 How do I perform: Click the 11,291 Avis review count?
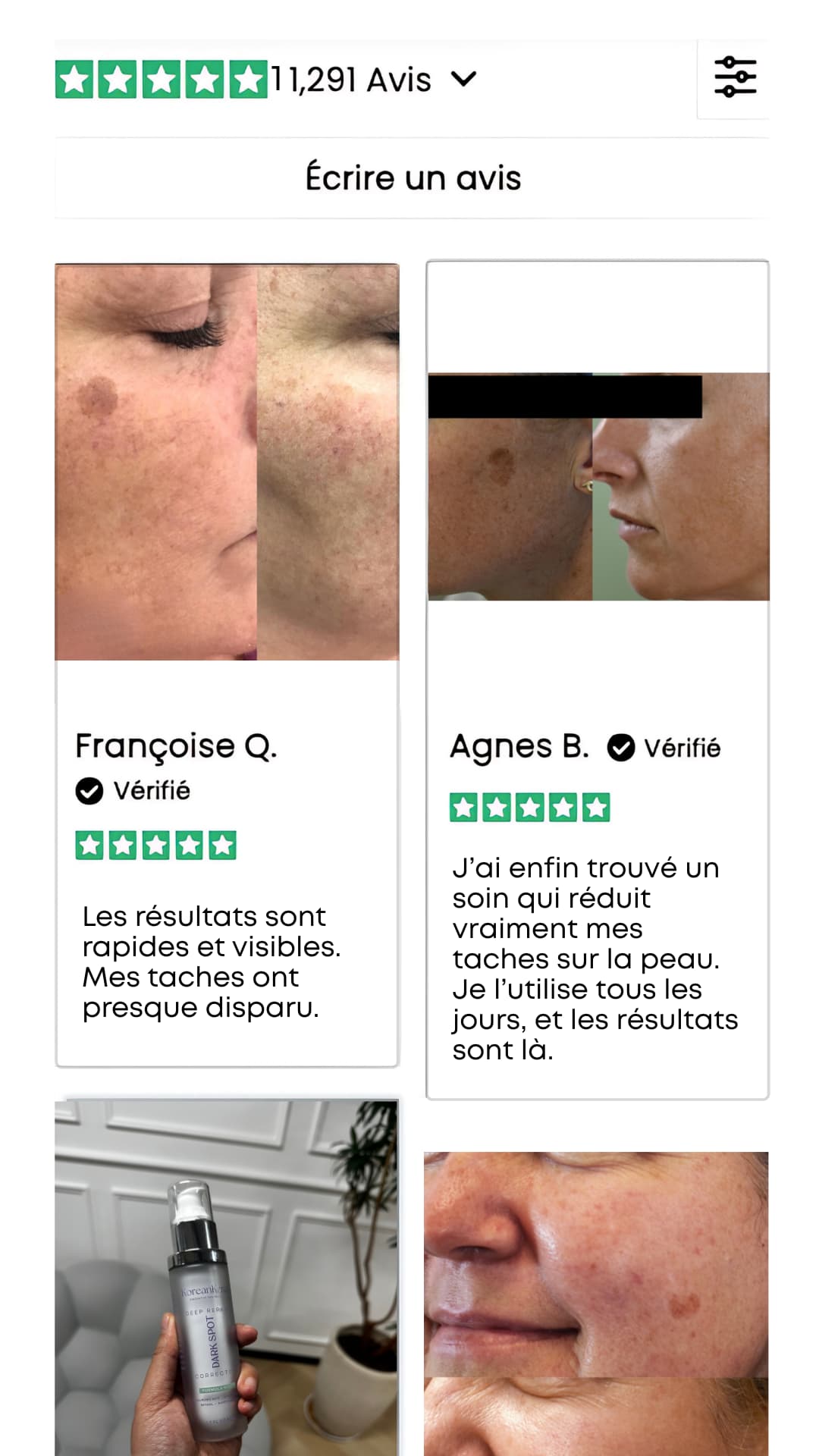(351, 80)
